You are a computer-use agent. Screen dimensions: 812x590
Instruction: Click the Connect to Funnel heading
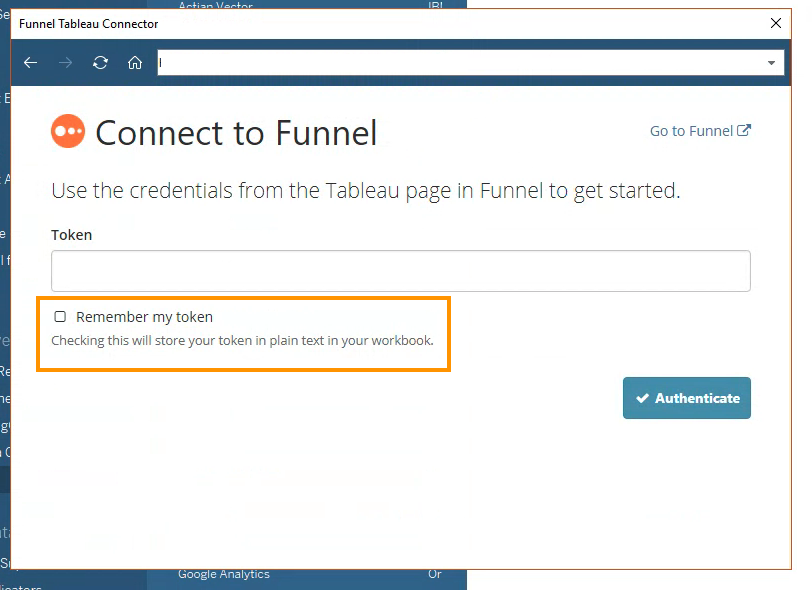click(236, 133)
